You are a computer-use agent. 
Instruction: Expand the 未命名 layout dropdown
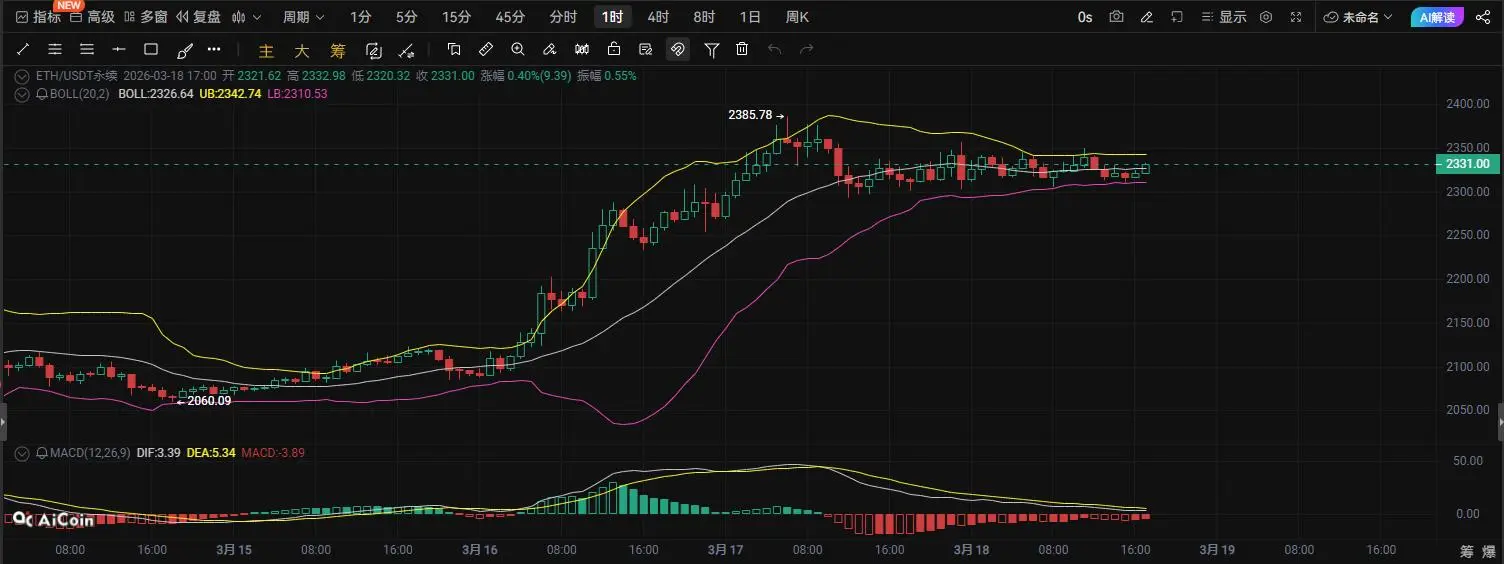coord(1358,17)
